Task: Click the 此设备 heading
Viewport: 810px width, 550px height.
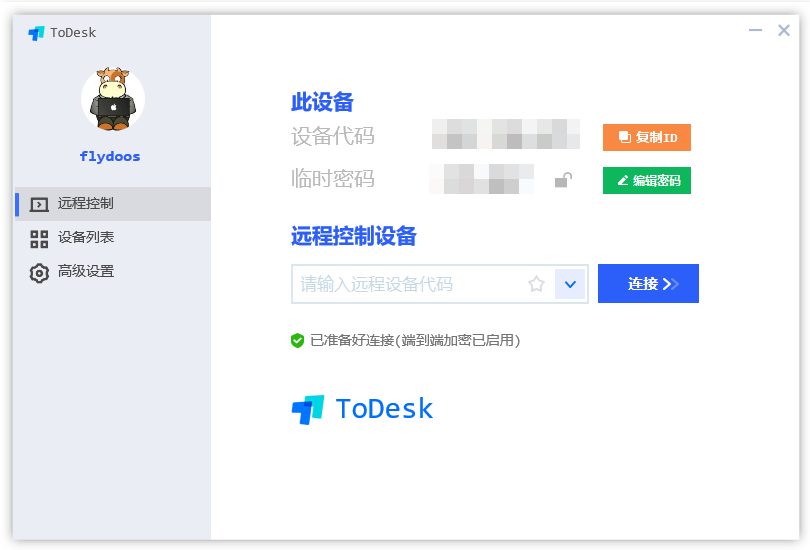Action: point(322,102)
